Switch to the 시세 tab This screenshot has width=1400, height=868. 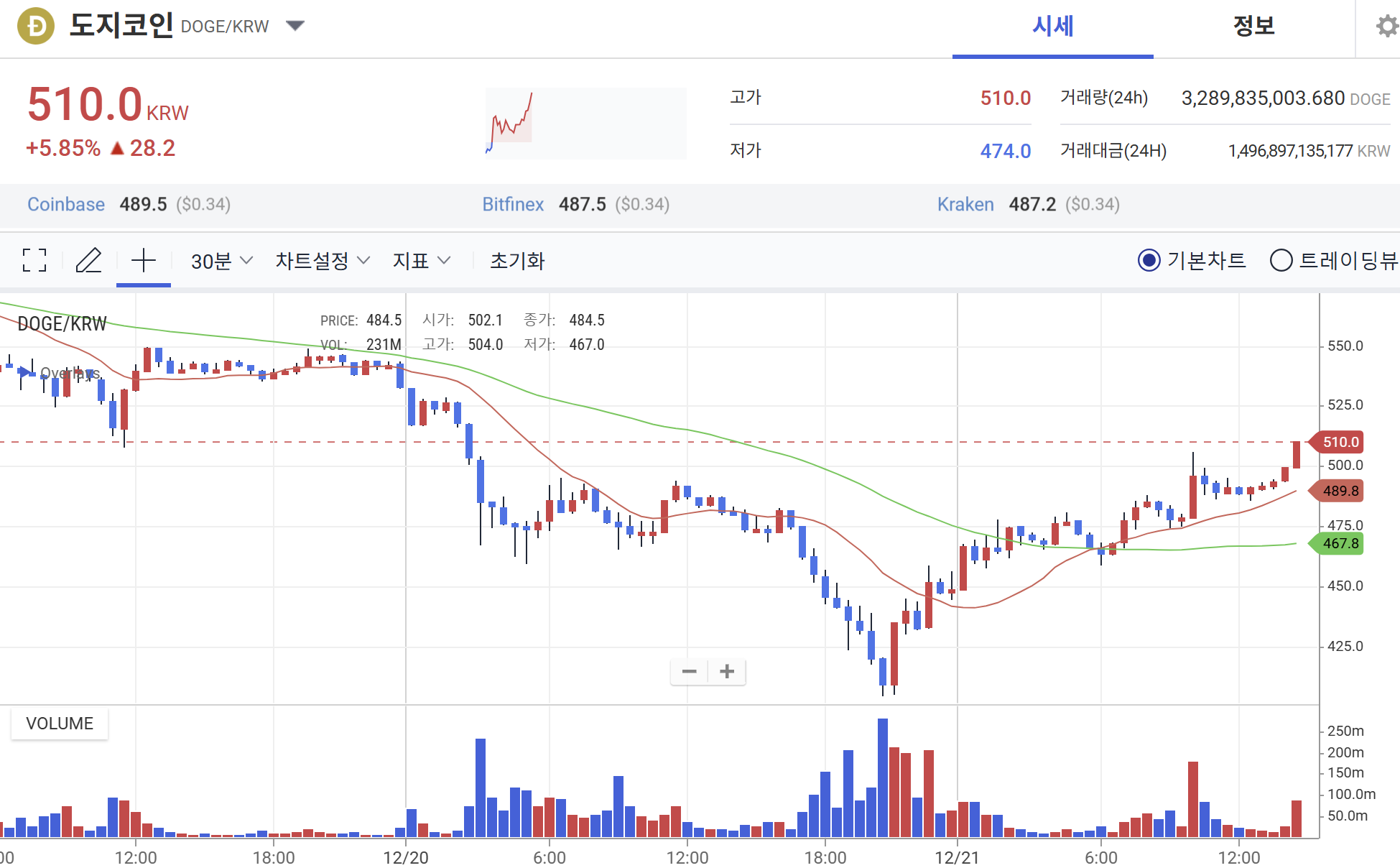(1052, 27)
